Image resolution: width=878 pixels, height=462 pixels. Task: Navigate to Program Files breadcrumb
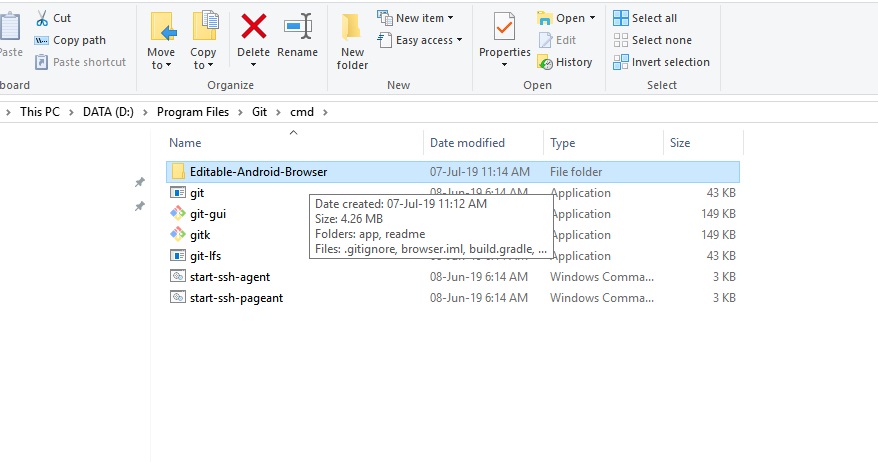tap(193, 112)
